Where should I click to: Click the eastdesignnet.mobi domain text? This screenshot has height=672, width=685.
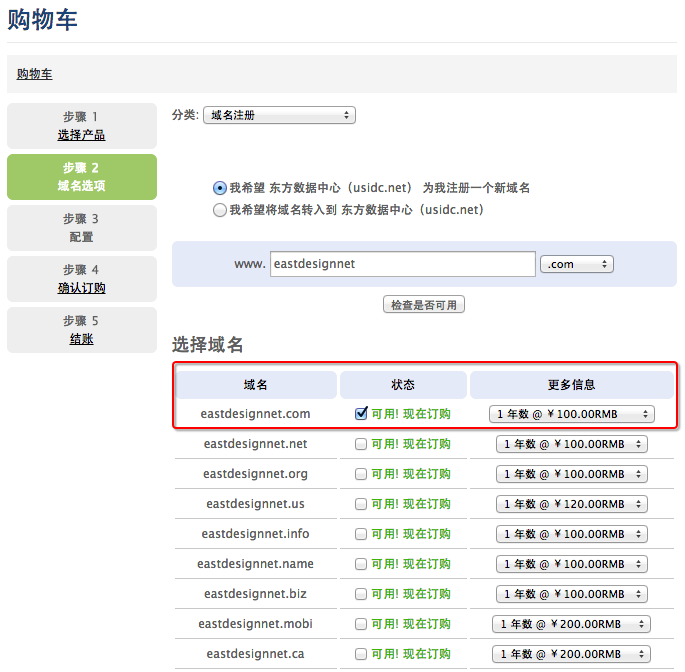coord(256,624)
